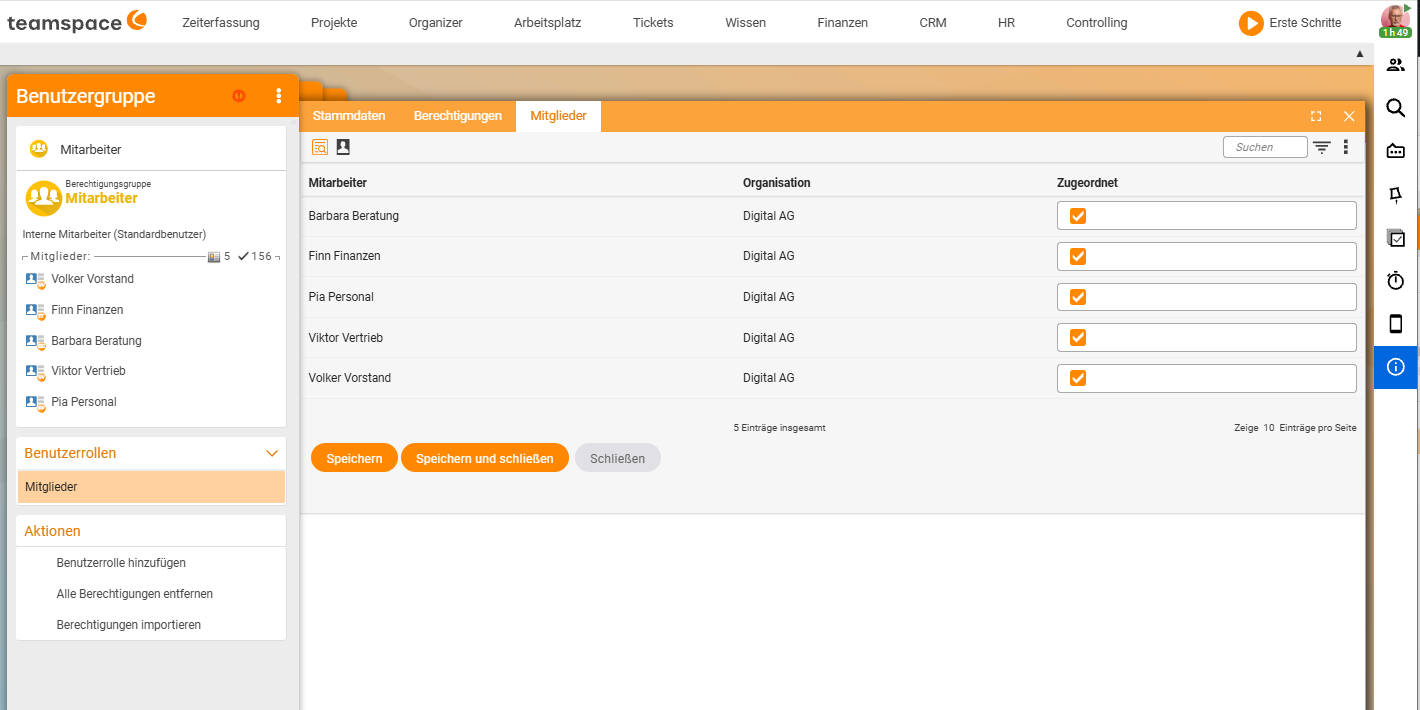
Task: Open the Tickets menu
Action: click(653, 22)
